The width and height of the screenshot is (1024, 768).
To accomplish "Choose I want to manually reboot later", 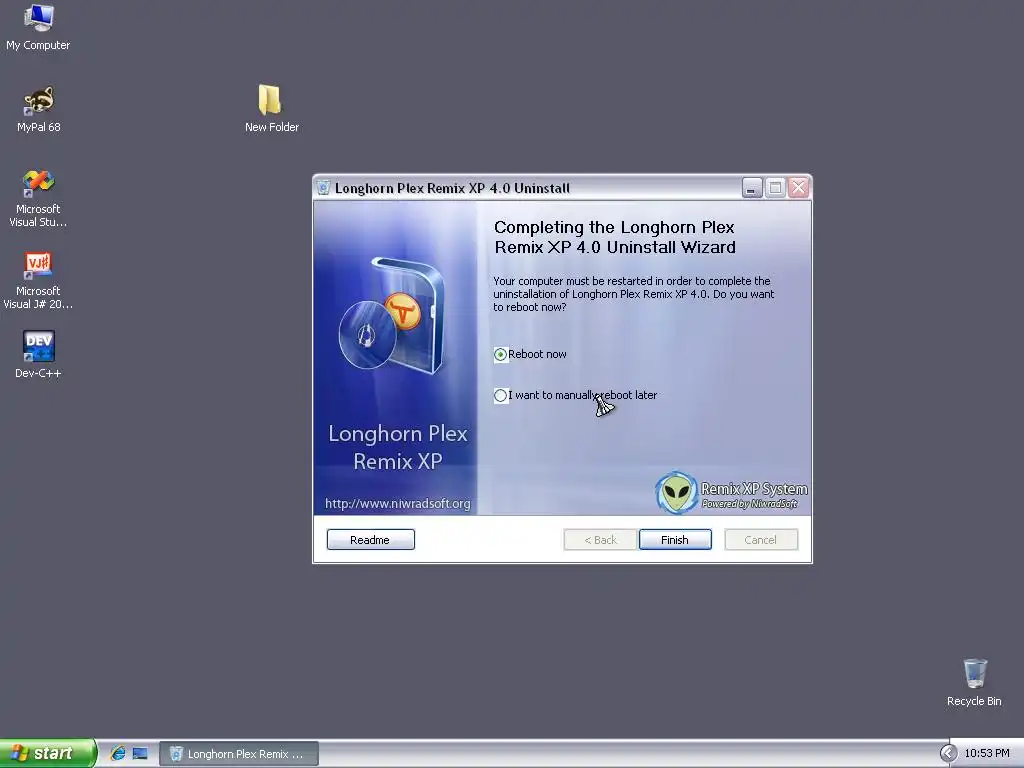I will [x=575, y=395].
